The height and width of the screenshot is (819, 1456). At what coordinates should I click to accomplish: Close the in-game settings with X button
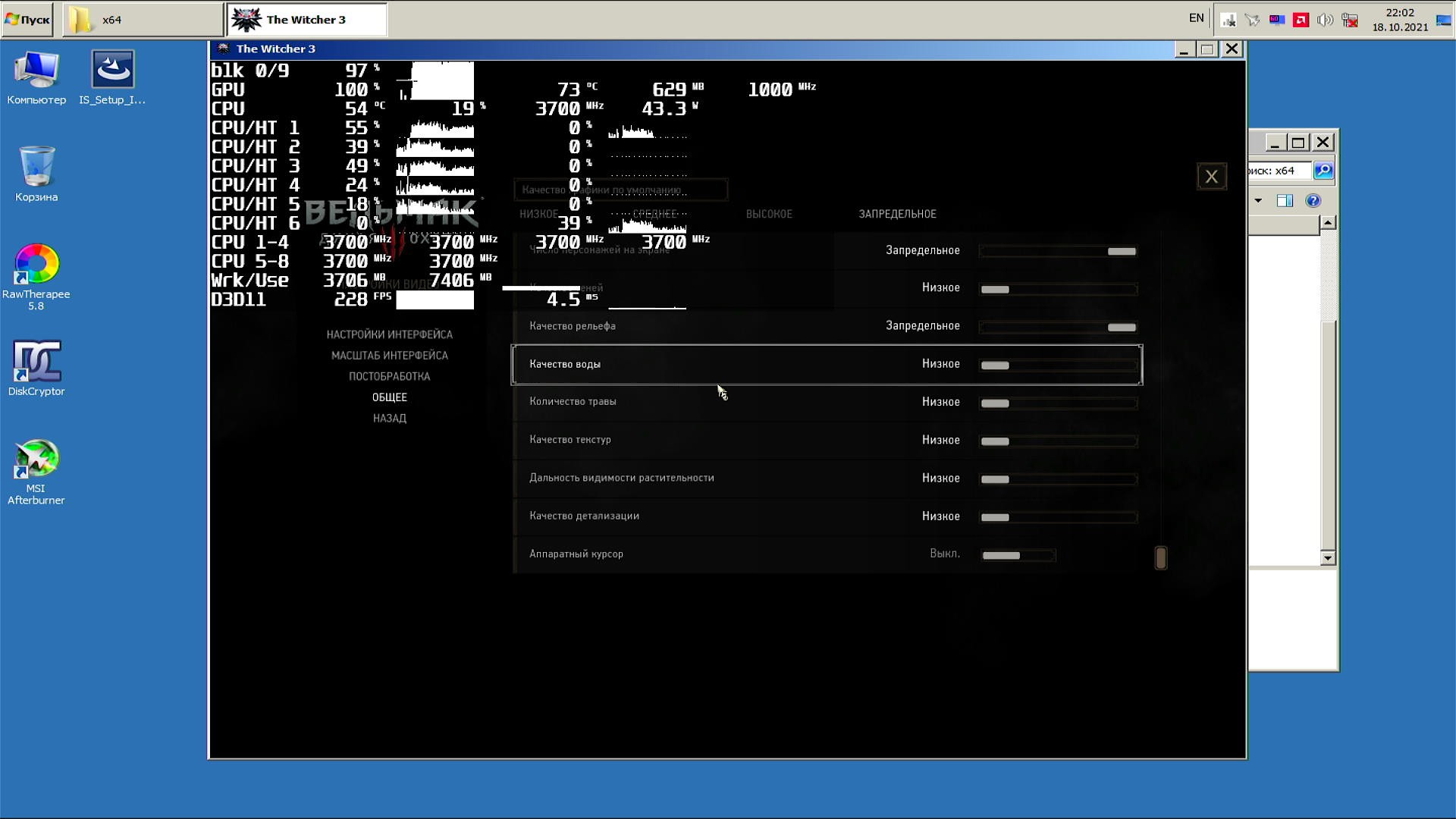click(x=1211, y=177)
